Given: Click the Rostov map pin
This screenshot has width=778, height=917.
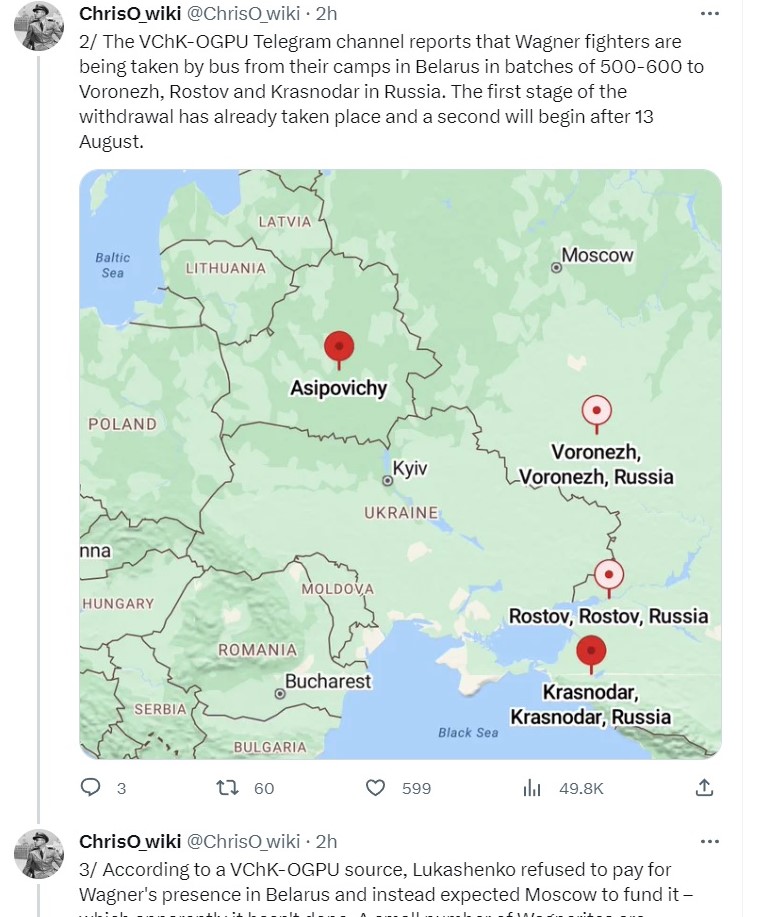Looking at the screenshot, I should [x=608, y=576].
